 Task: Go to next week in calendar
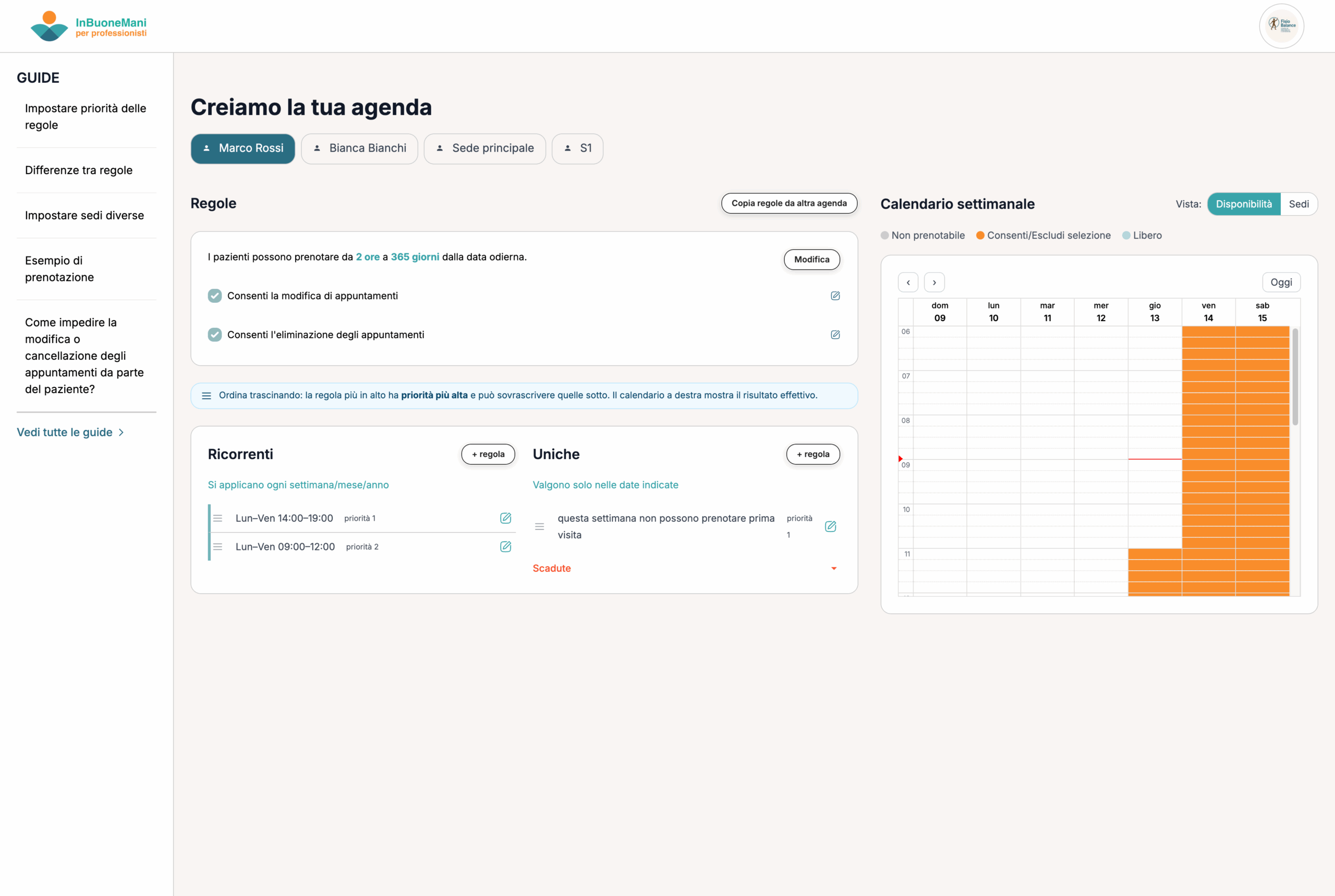[934, 283]
